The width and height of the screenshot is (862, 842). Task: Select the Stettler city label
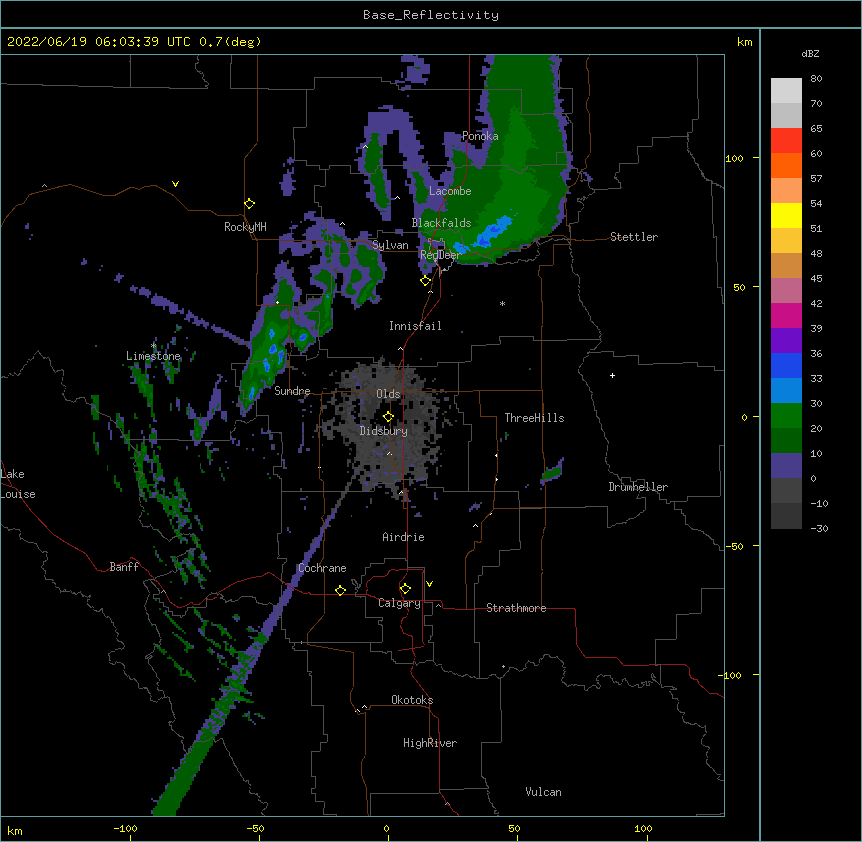click(634, 237)
